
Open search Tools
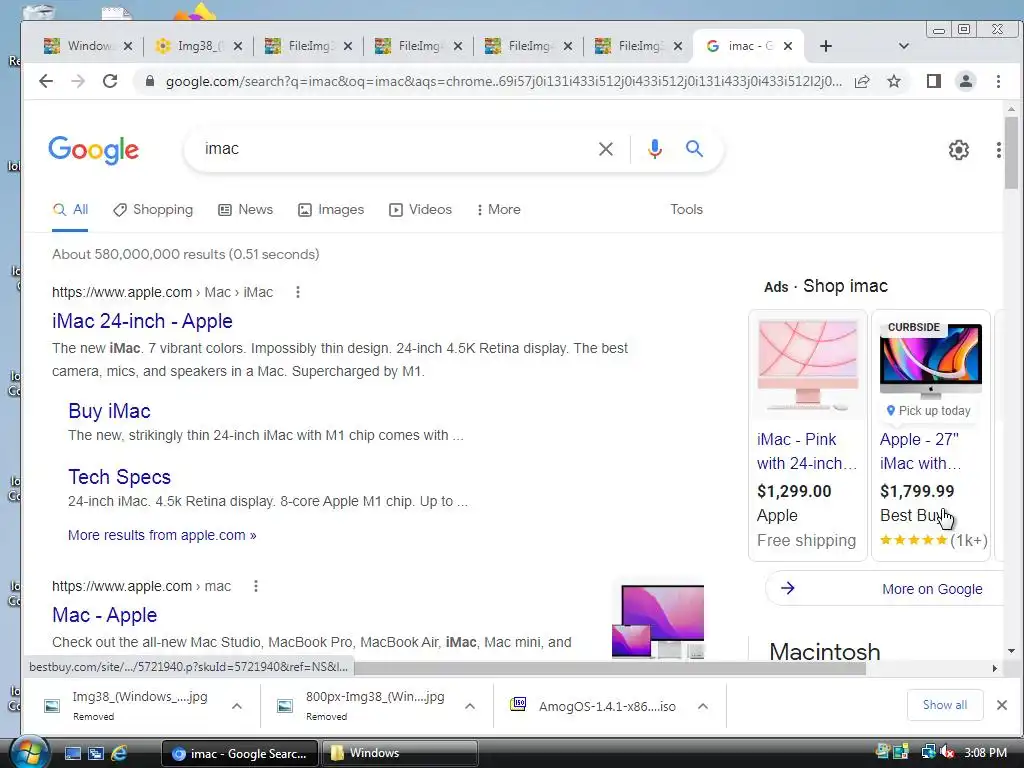[x=686, y=210]
